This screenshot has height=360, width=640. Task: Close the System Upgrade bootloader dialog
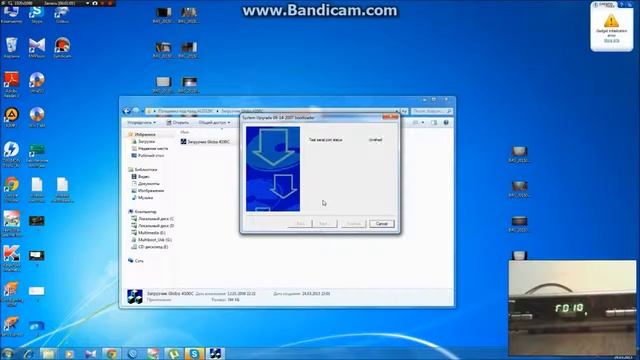pyautogui.click(x=390, y=117)
